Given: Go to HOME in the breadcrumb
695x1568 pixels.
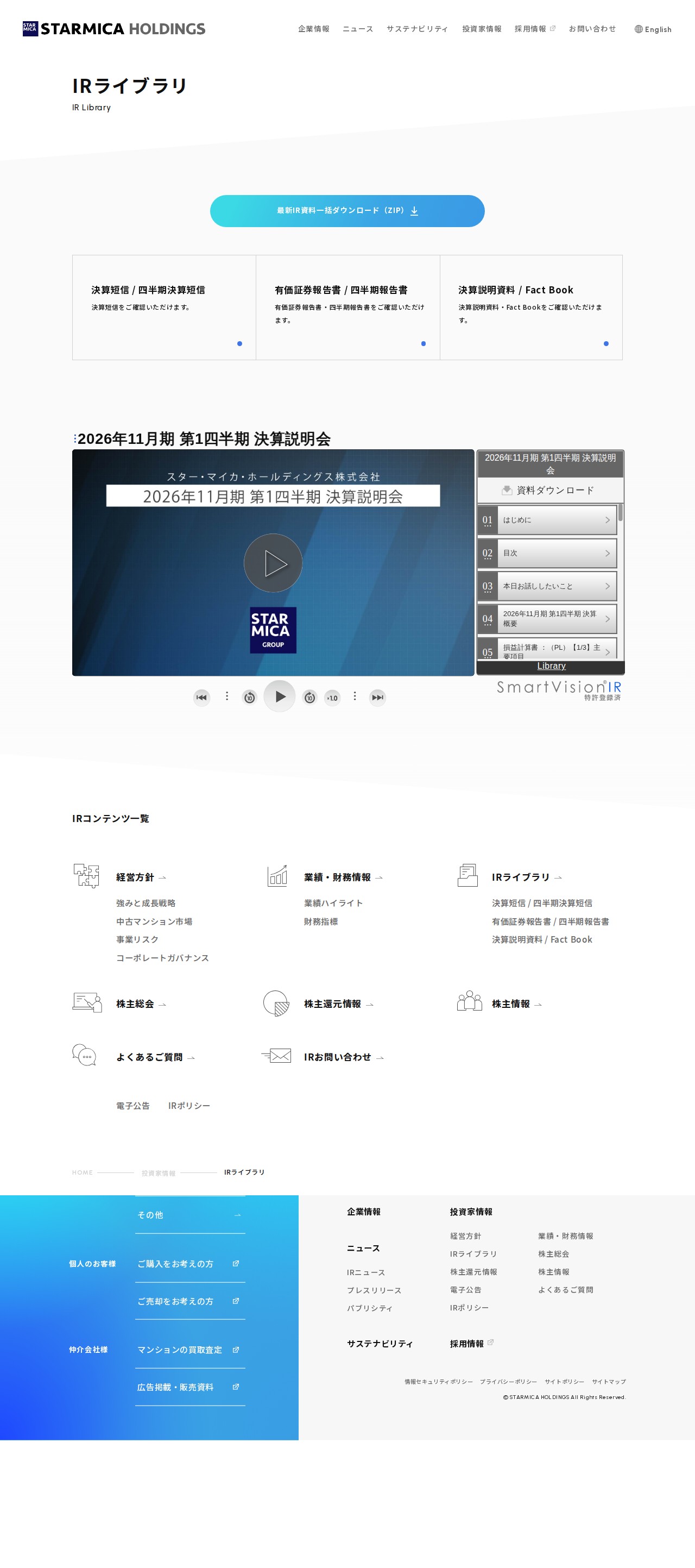Looking at the screenshot, I should pyautogui.click(x=82, y=1172).
